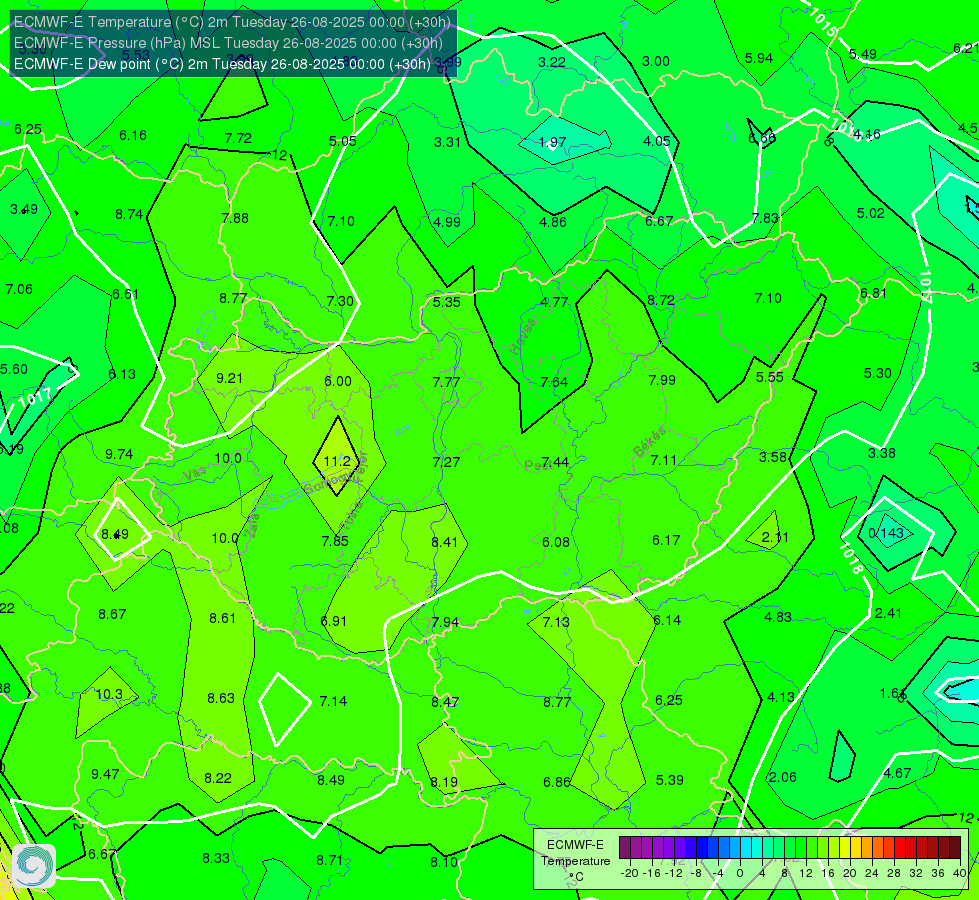Click the 3.31 grid value
The width and height of the screenshot is (979, 900).
448,142
